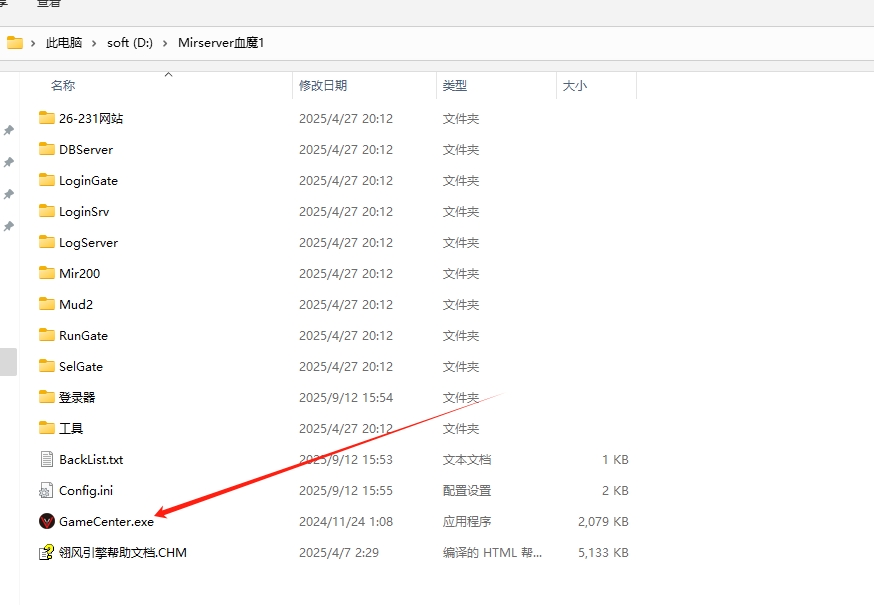This screenshot has height=605, width=874.
Task: Sort by 类型 column header
Action: click(455, 86)
